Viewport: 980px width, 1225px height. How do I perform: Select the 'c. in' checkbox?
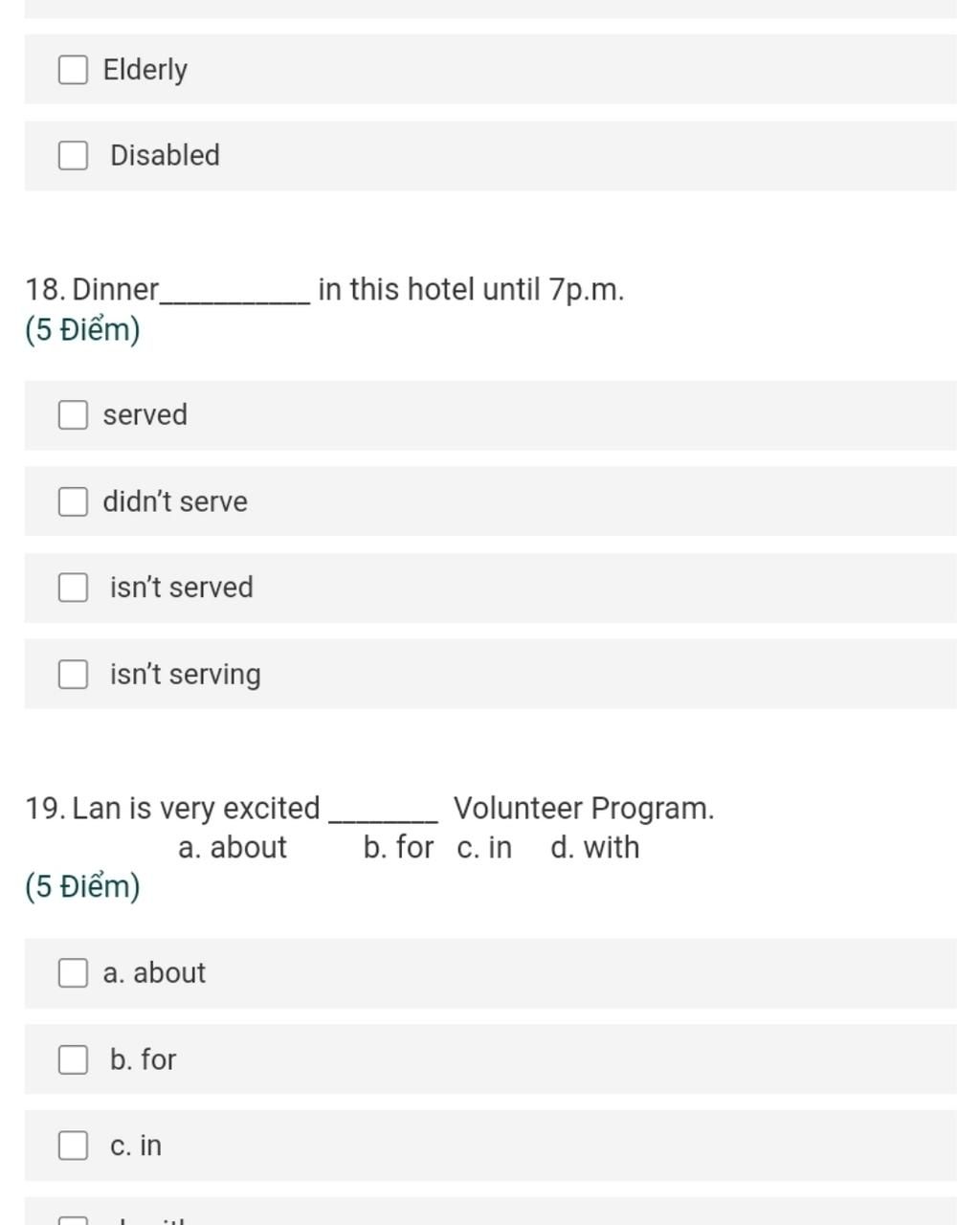[73, 1146]
